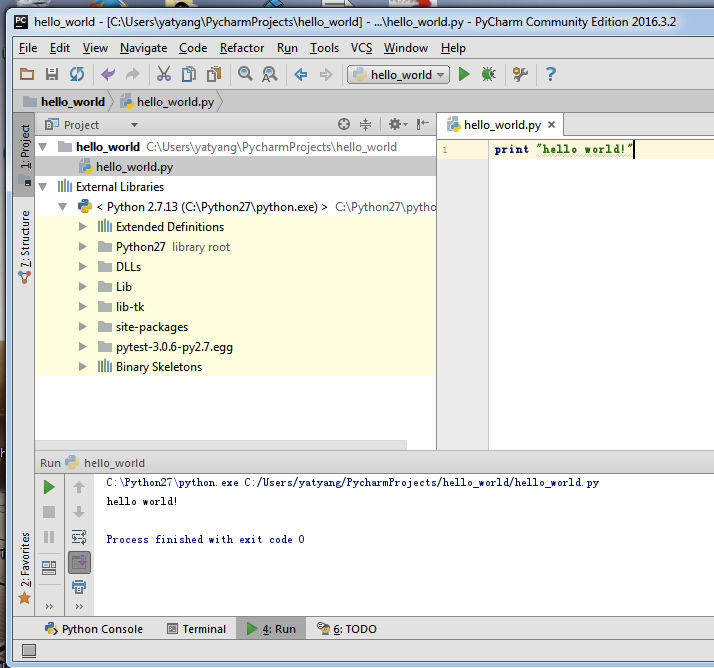The height and width of the screenshot is (668, 714).
Task: Collapse the External Libraries node
Action: pos(43,187)
